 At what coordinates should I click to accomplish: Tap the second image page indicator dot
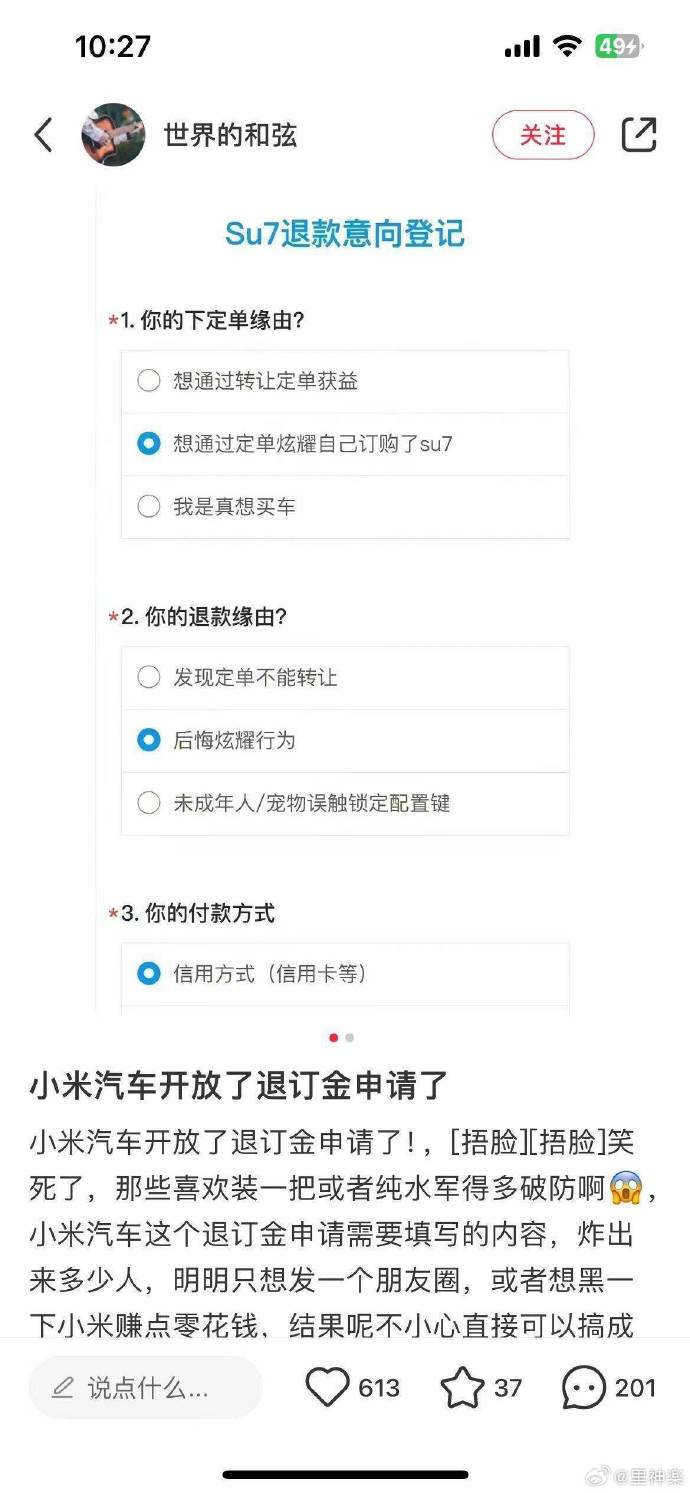pyautogui.click(x=350, y=1038)
